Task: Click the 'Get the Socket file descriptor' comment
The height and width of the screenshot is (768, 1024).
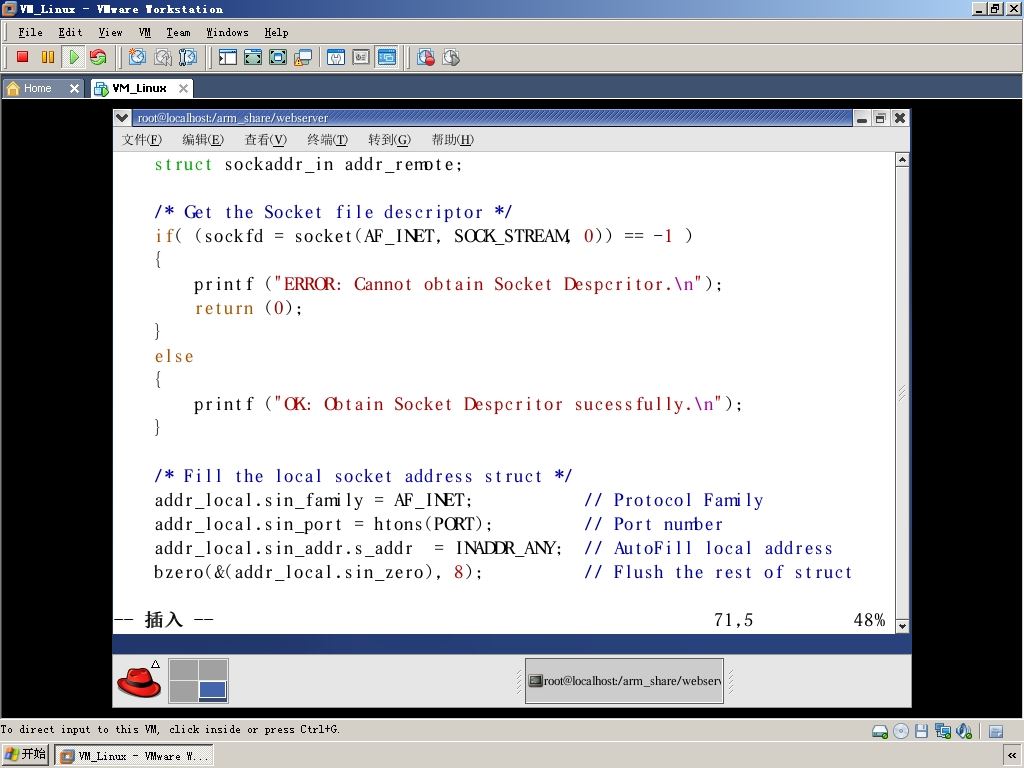Action: pyautogui.click(x=334, y=212)
